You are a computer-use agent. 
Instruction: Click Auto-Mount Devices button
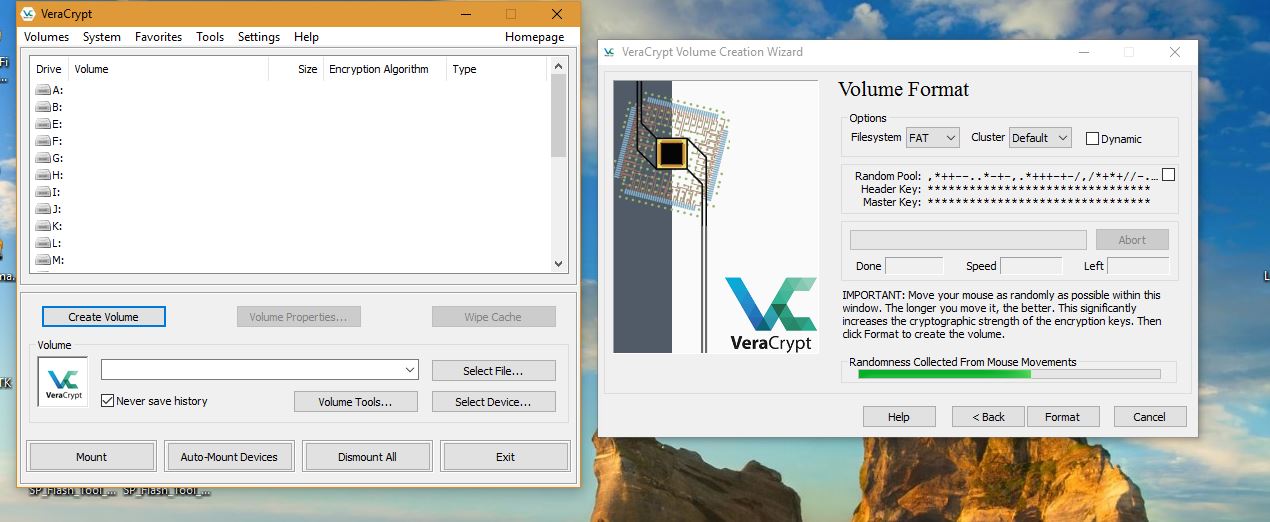pyautogui.click(x=229, y=457)
